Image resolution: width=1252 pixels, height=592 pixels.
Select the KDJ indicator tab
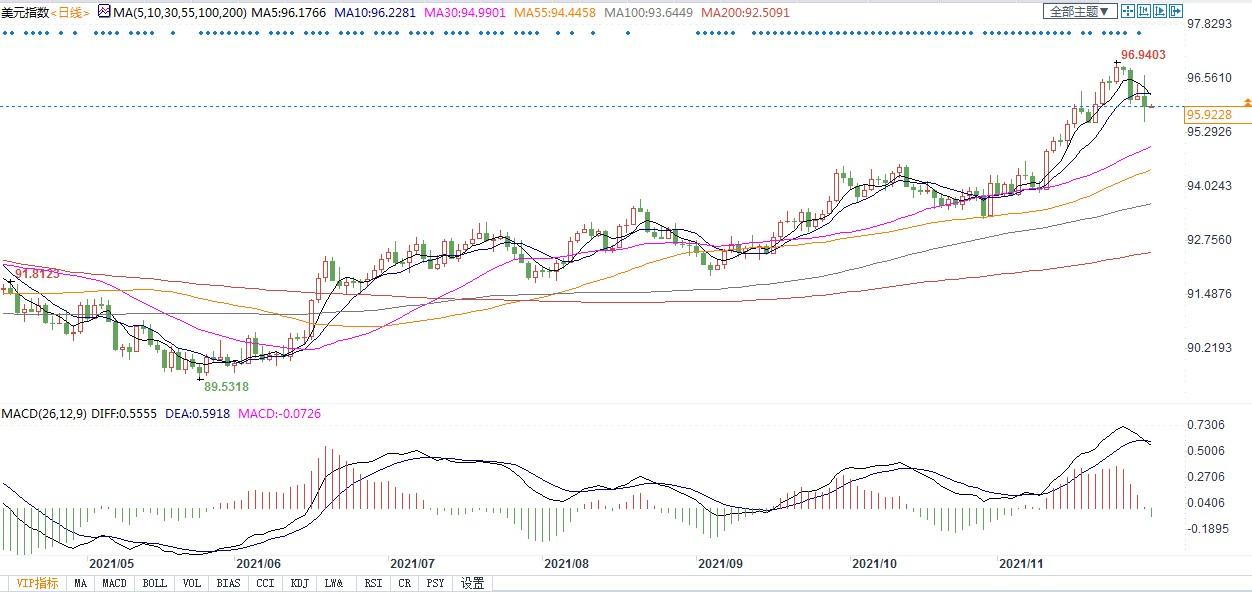click(299, 583)
